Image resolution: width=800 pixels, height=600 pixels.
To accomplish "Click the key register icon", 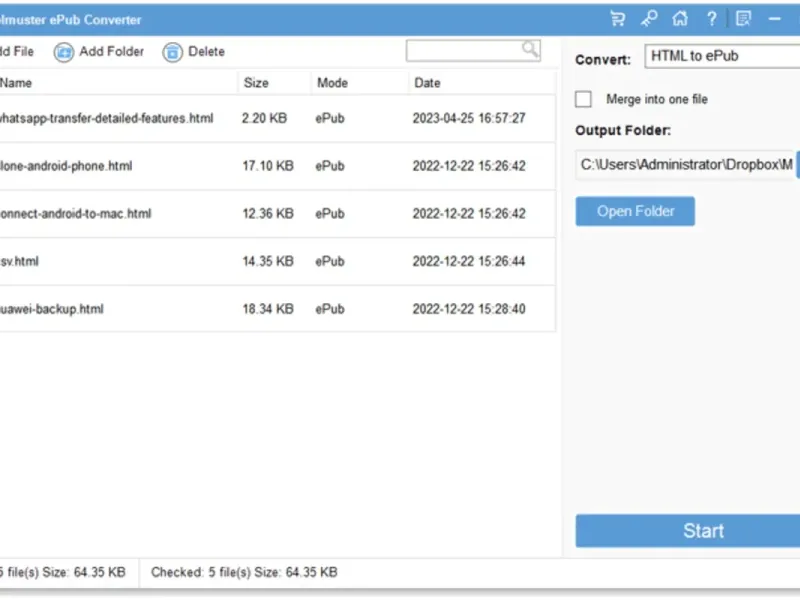I will click(649, 19).
